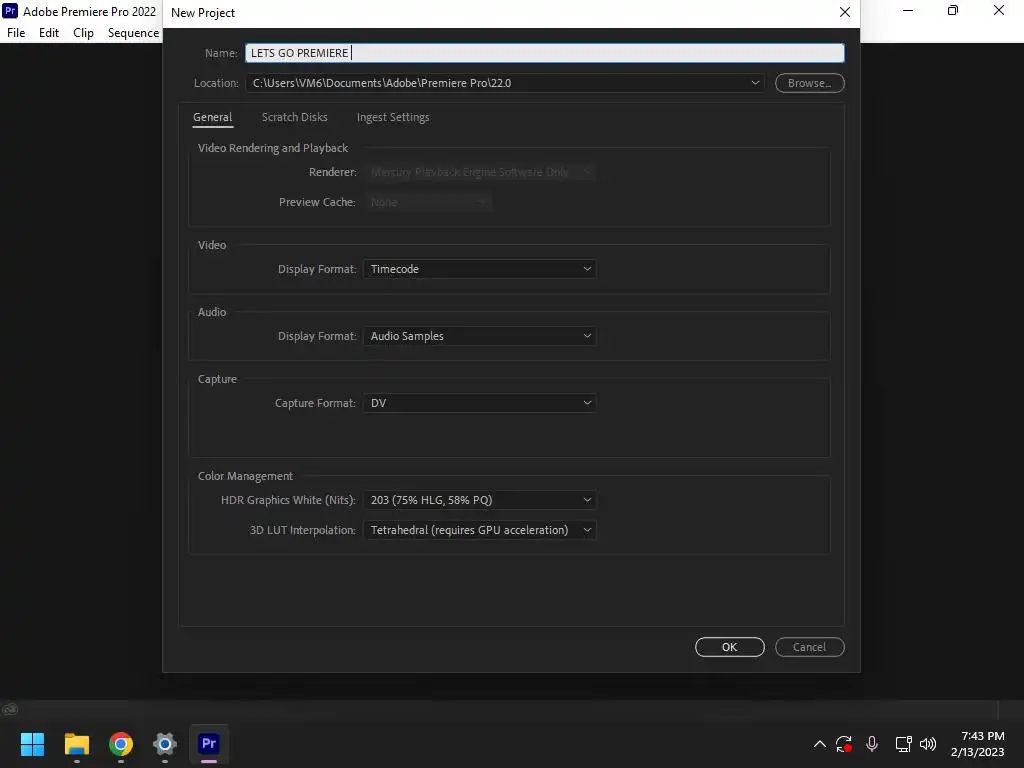This screenshot has width=1024, height=768.
Task: Open the network display tray icon
Action: tap(903, 744)
